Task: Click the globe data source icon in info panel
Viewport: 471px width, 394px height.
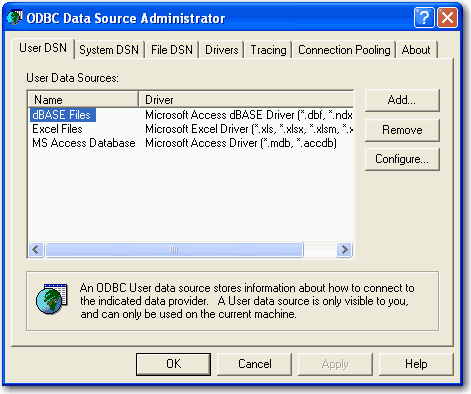Action: coord(52,299)
